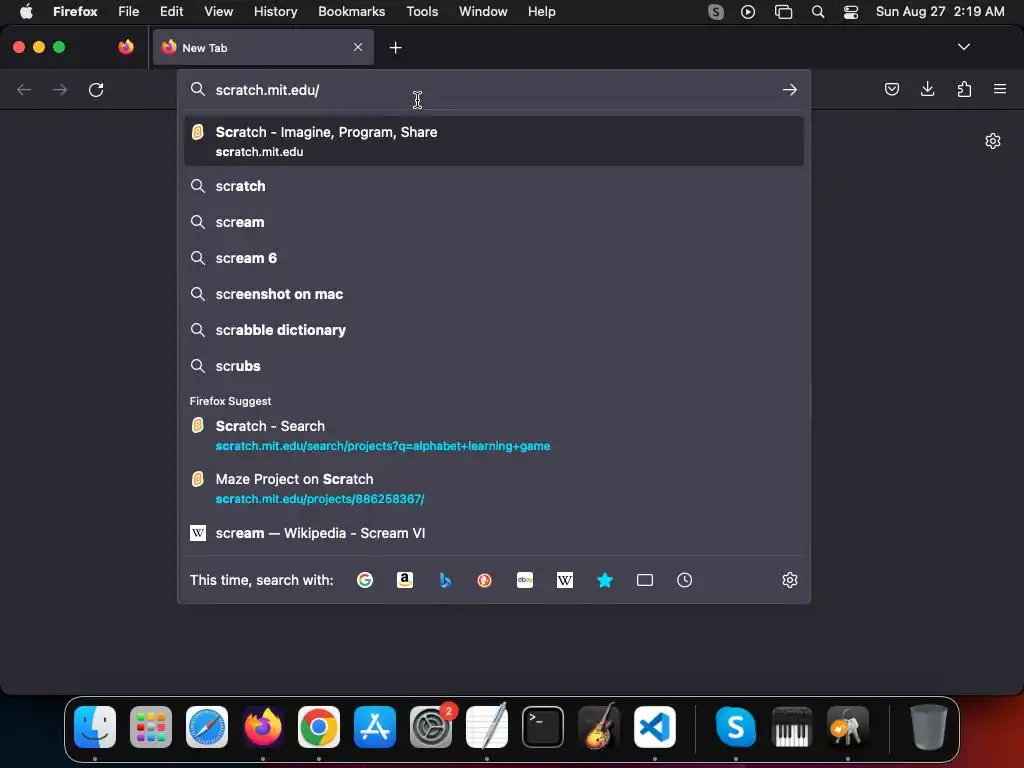The height and width of the screenshot is (768, 1024).
Task: Open the Window menu
Action: pos(483,12)
